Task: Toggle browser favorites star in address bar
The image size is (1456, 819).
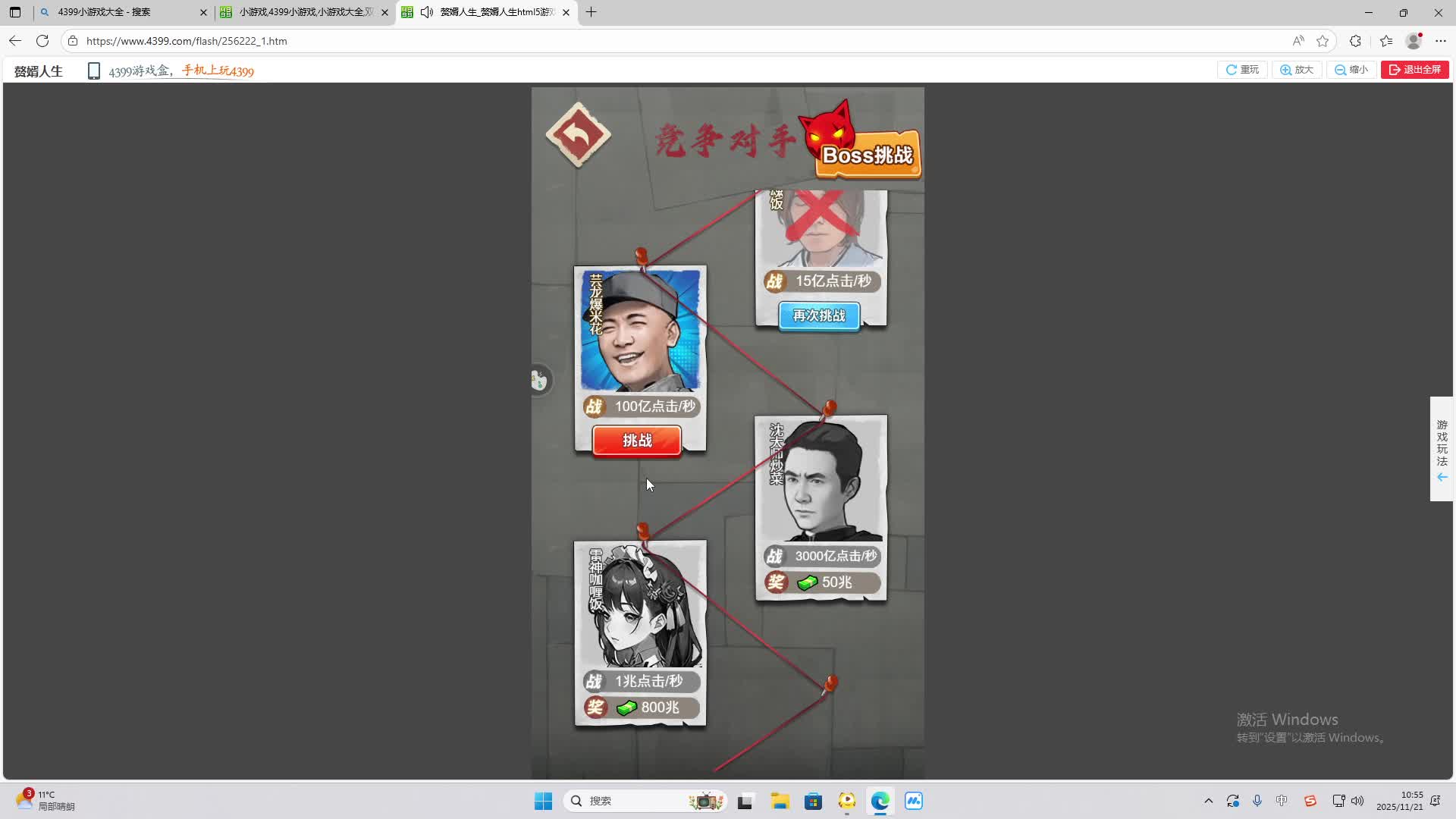Action: pos(1324,41)
